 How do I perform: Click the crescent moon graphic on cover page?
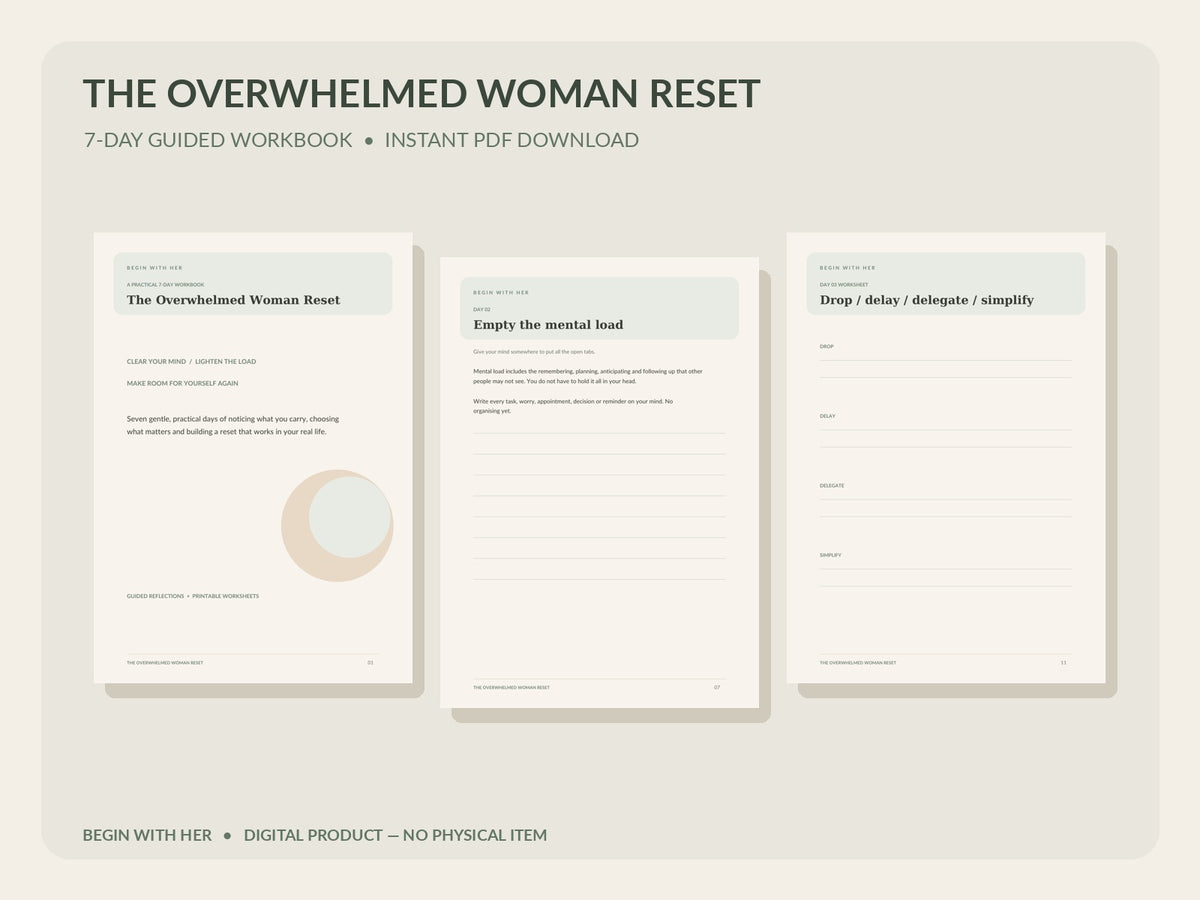tap(337, 526)
